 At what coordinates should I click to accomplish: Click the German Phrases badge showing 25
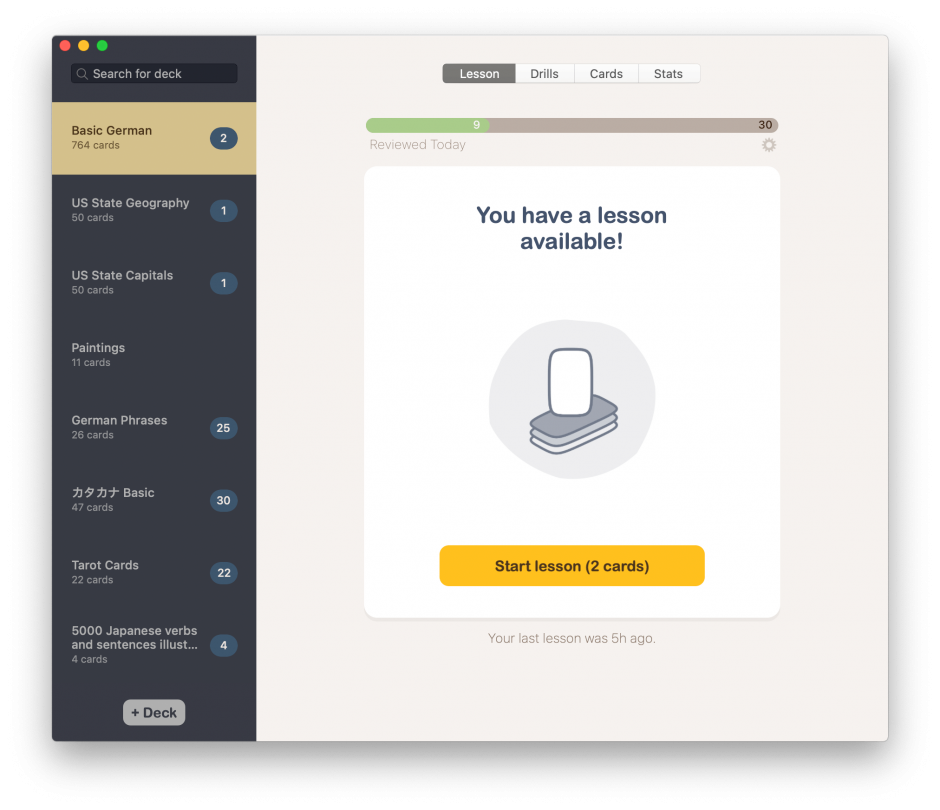224,428
